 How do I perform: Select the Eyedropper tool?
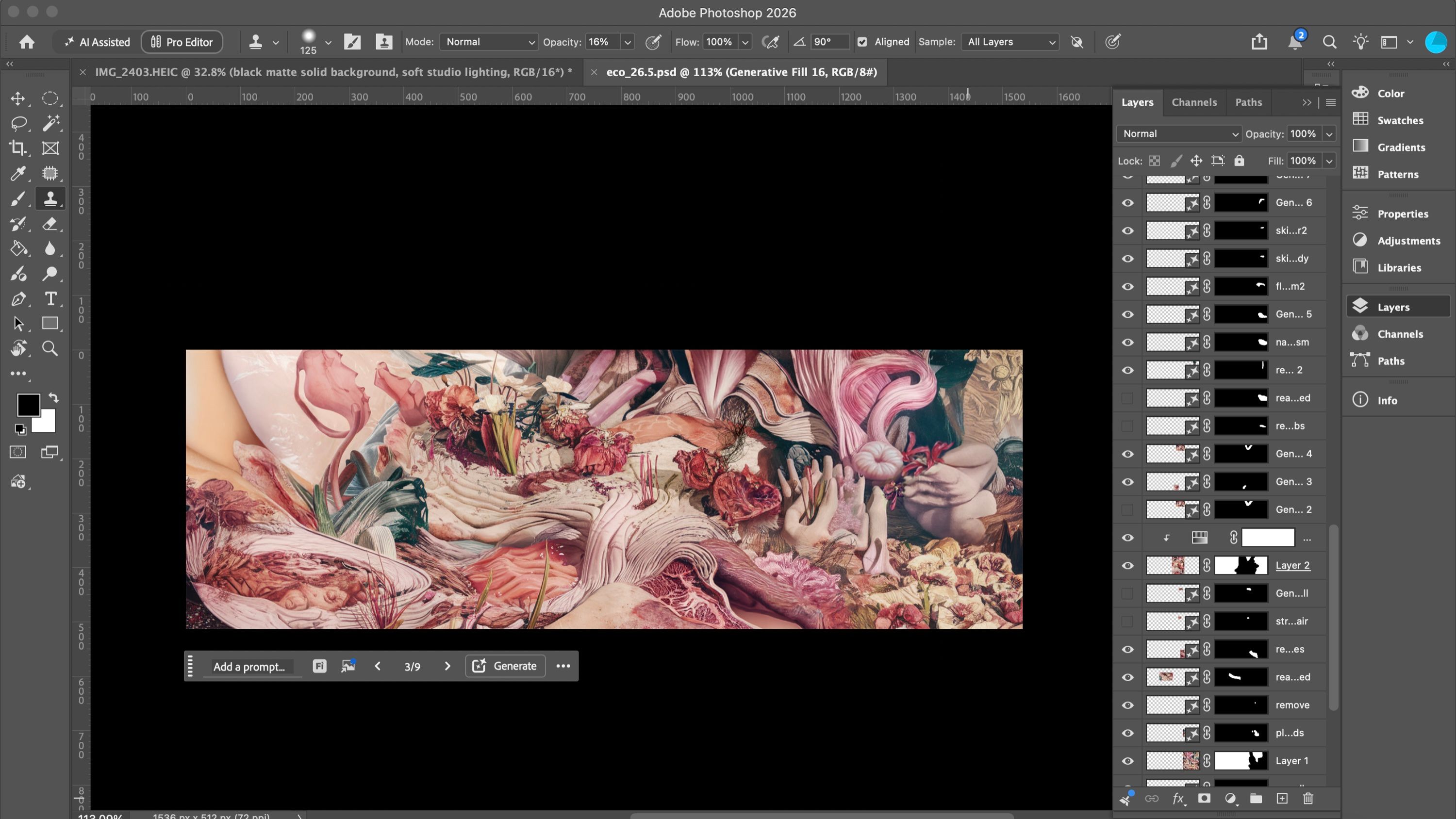click(x=18, y=174)
